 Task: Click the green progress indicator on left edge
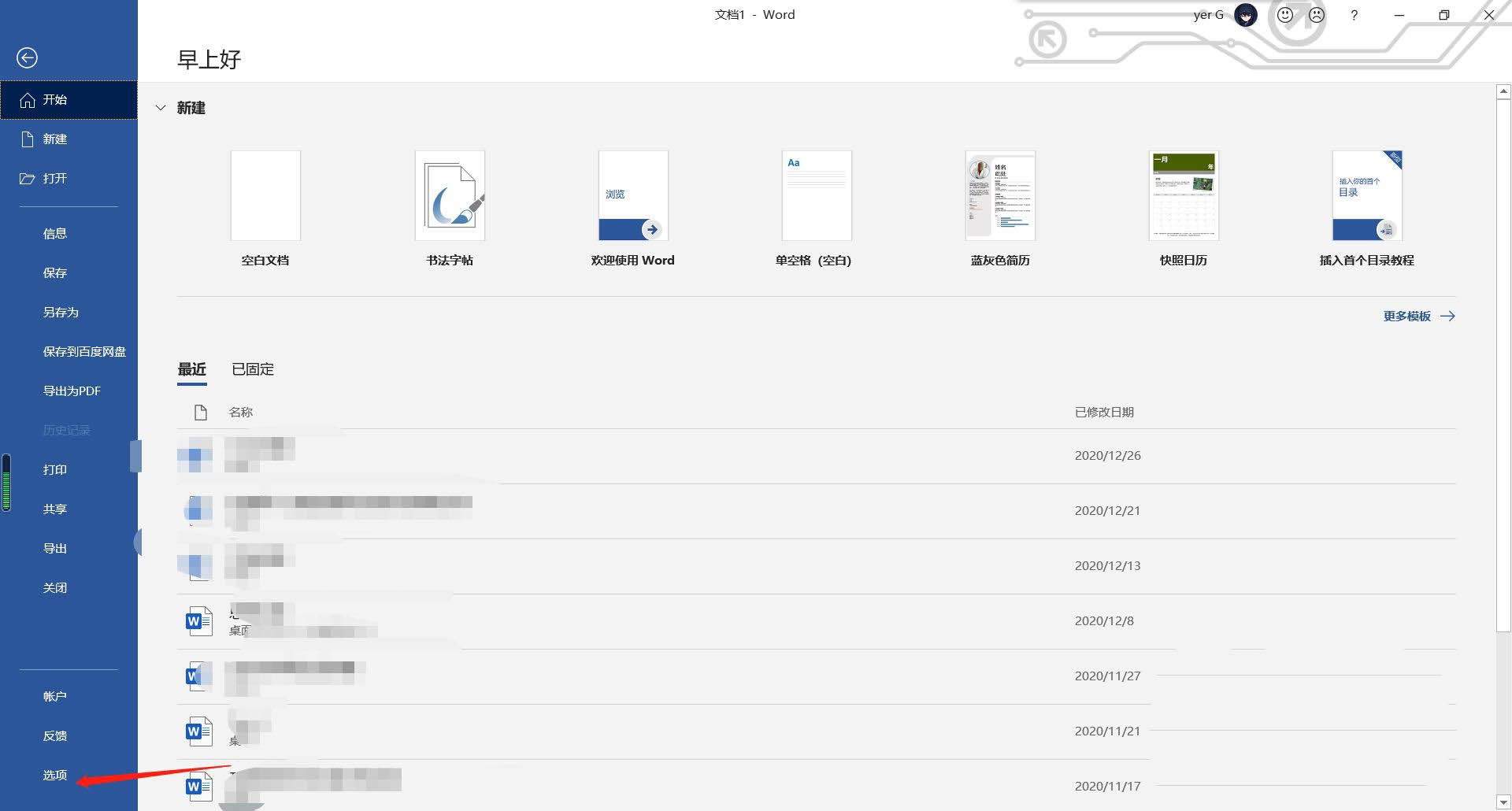click(x=6, y=483)
